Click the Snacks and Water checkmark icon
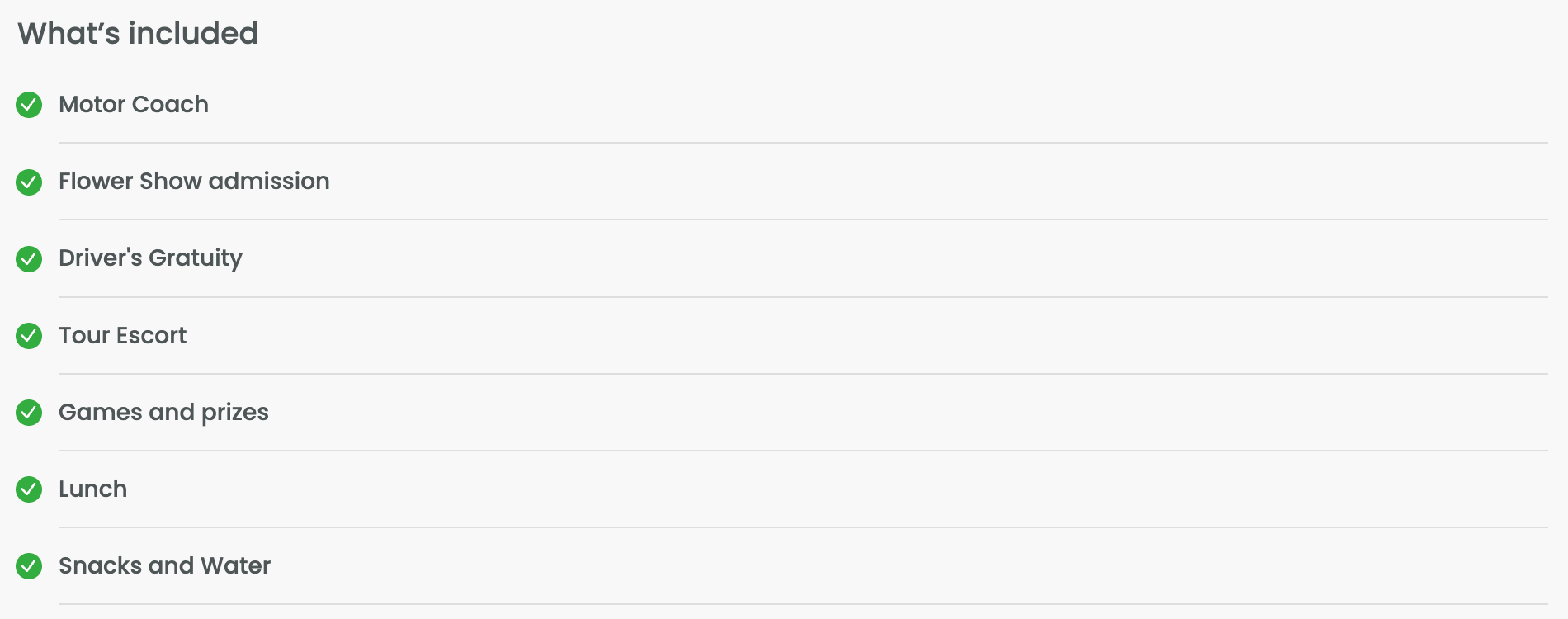Image resolution: width=1568 pixels, height=619 pixels. (x=29, y=566)
